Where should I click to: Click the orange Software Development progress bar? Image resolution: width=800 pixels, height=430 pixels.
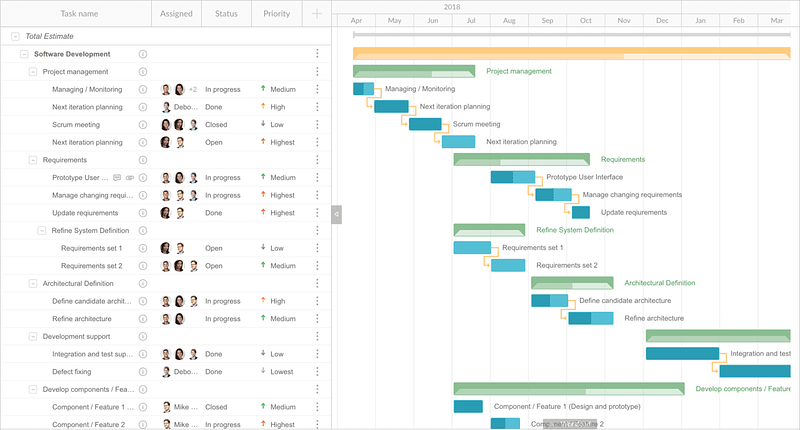coord(571,53)
